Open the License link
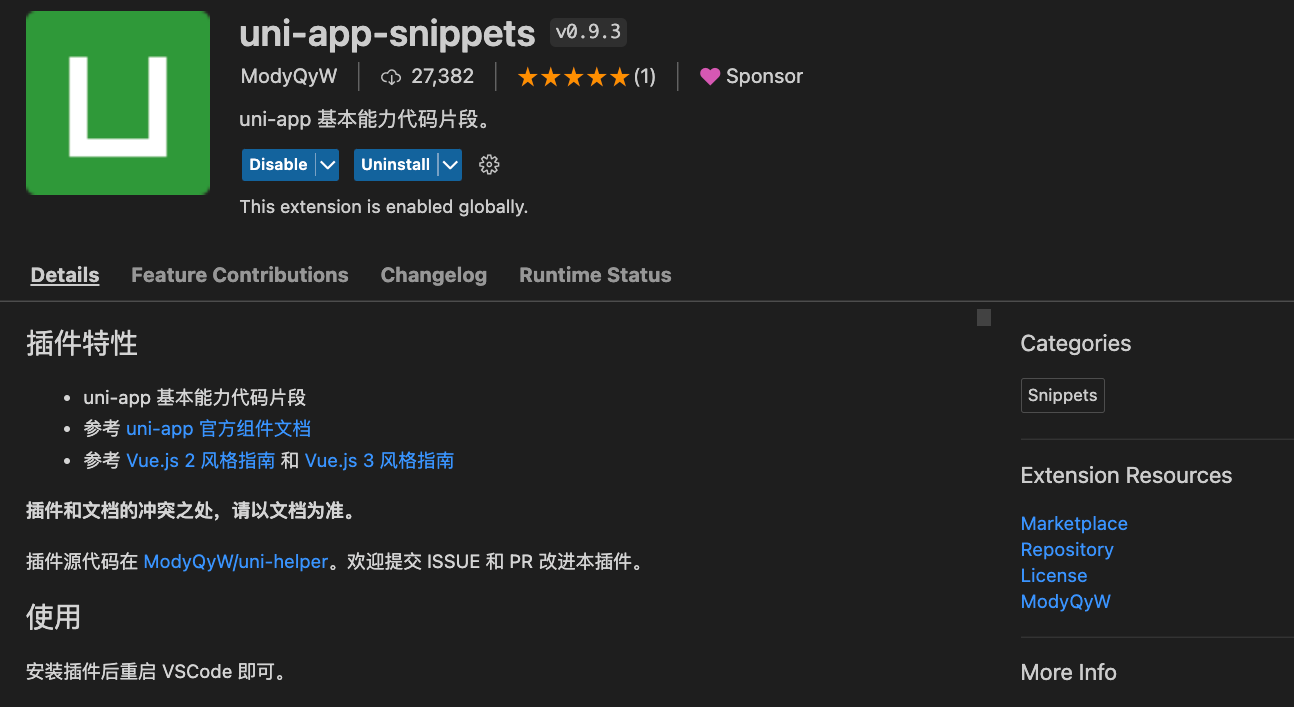 click(x=1054, y=576)
